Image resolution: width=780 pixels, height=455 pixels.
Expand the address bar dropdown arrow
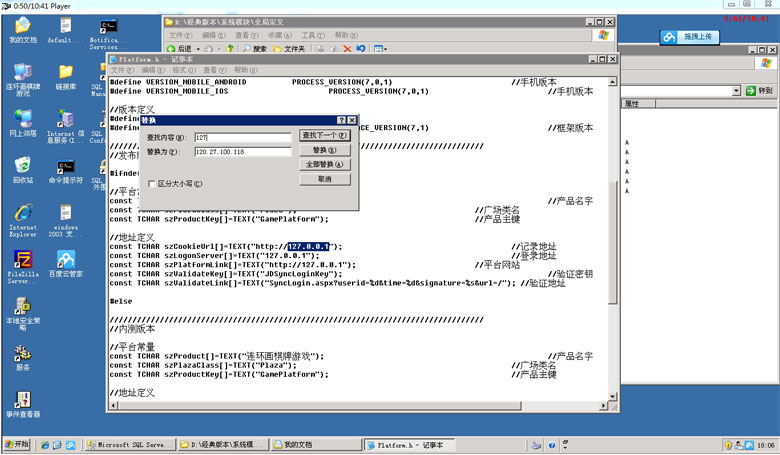click(736, 91)
